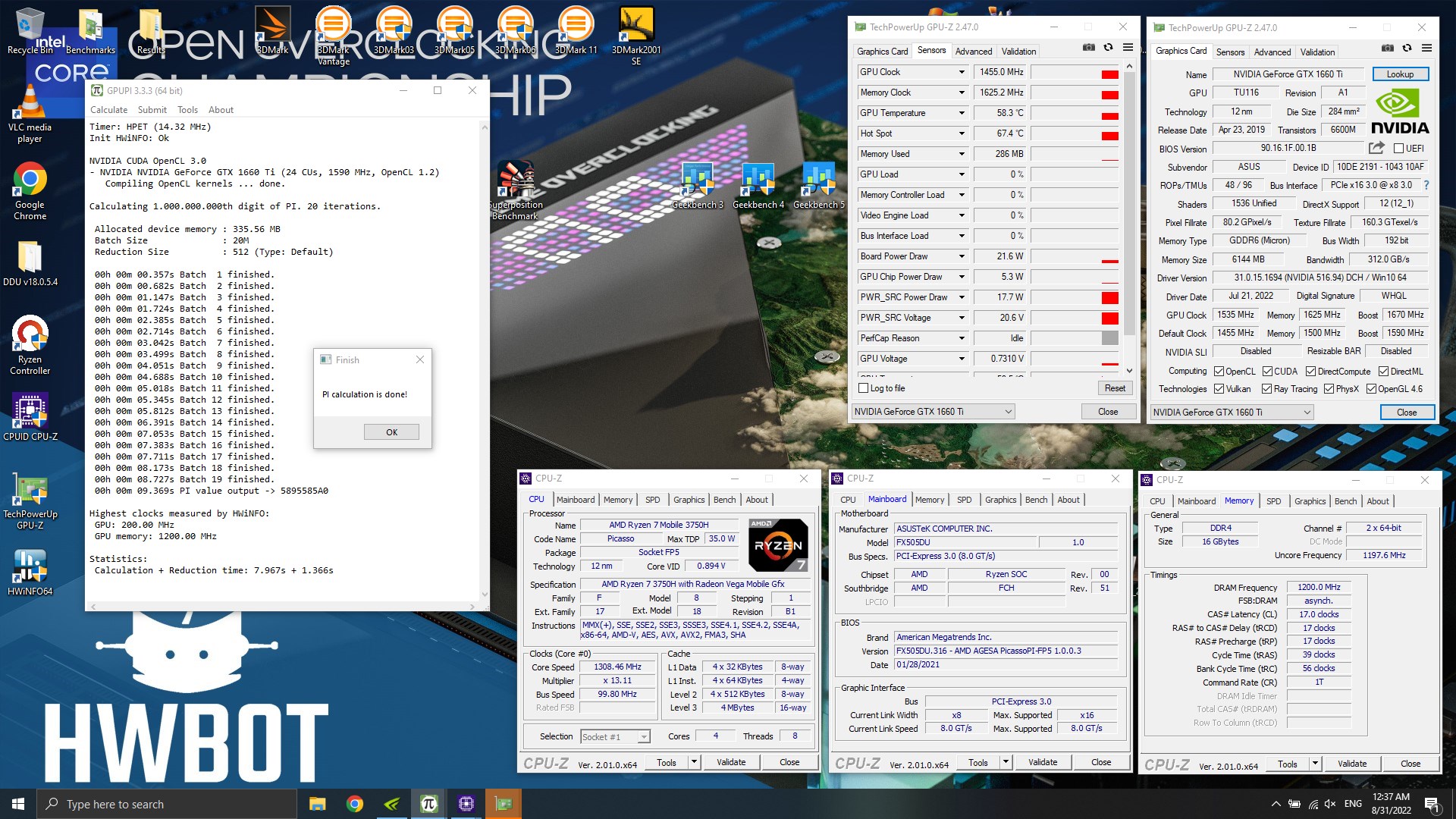Viewport: 1456px width, 819px height.
Task: Launch 3DMark06 desktop shortcut
Action: click(515, 30)
